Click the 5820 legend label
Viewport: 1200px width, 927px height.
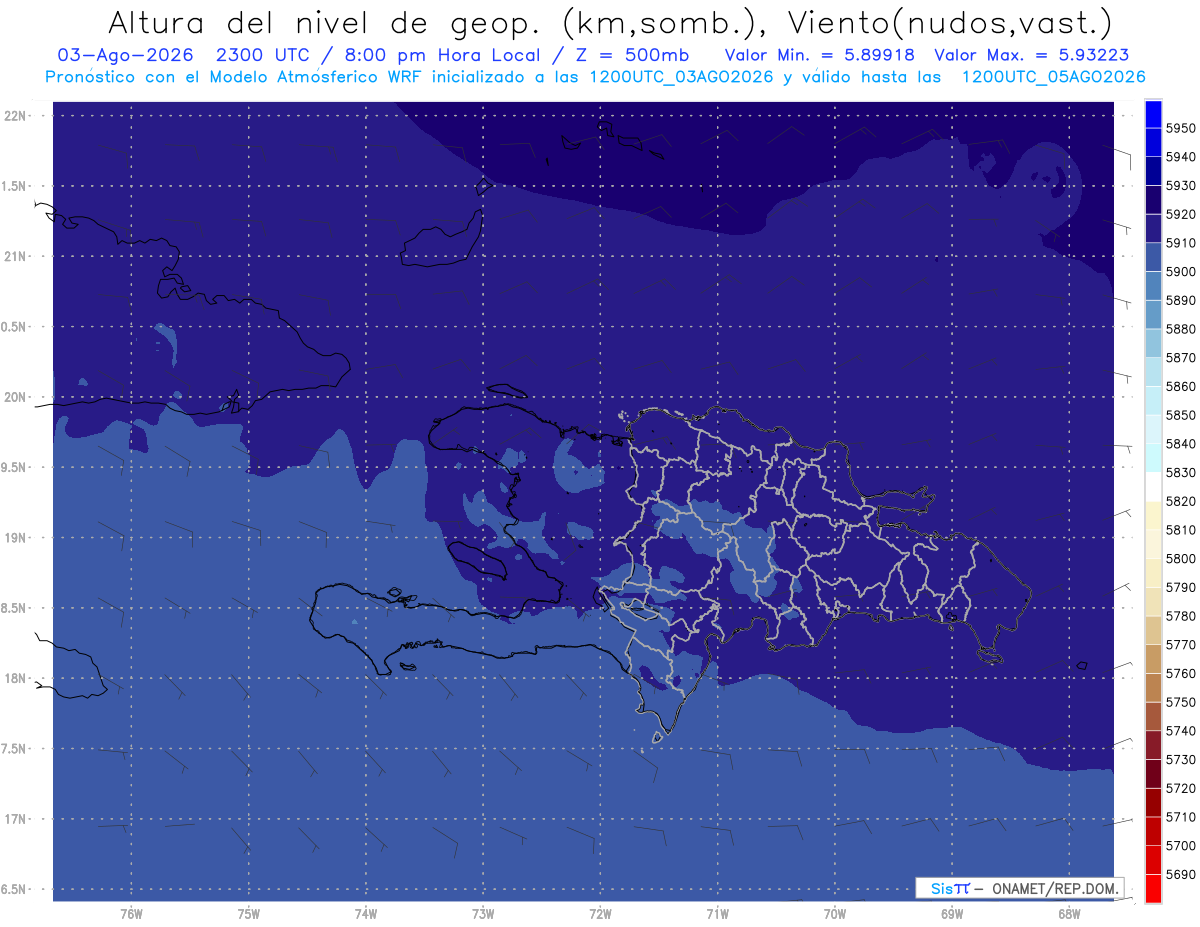pos(1180,501)
